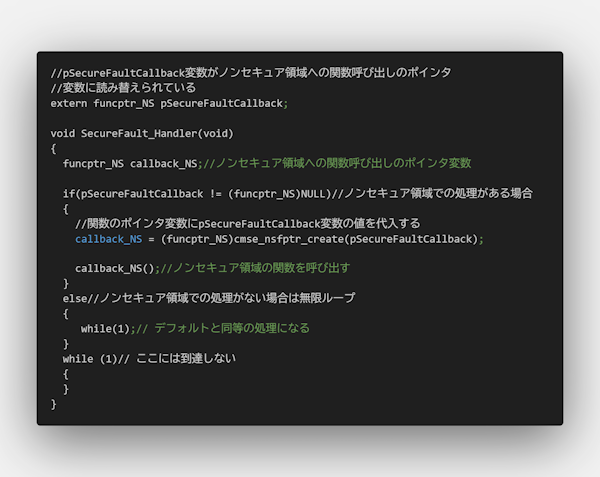Click the while(1); statement inside else block
The height and width of the screenshot is (477, 600).
(105, 328)
